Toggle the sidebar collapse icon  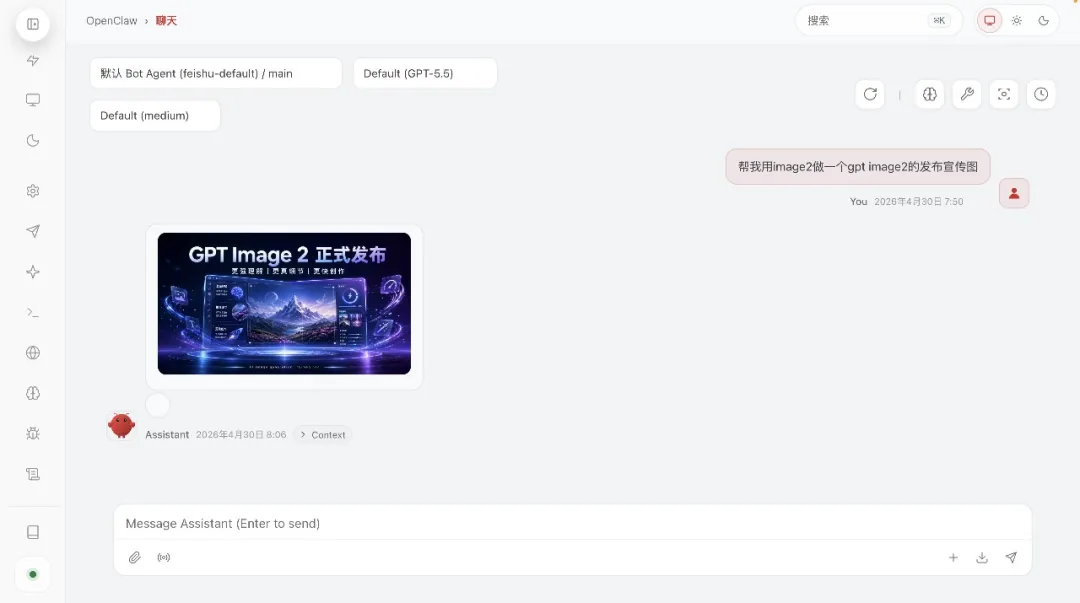coord(32,24)
